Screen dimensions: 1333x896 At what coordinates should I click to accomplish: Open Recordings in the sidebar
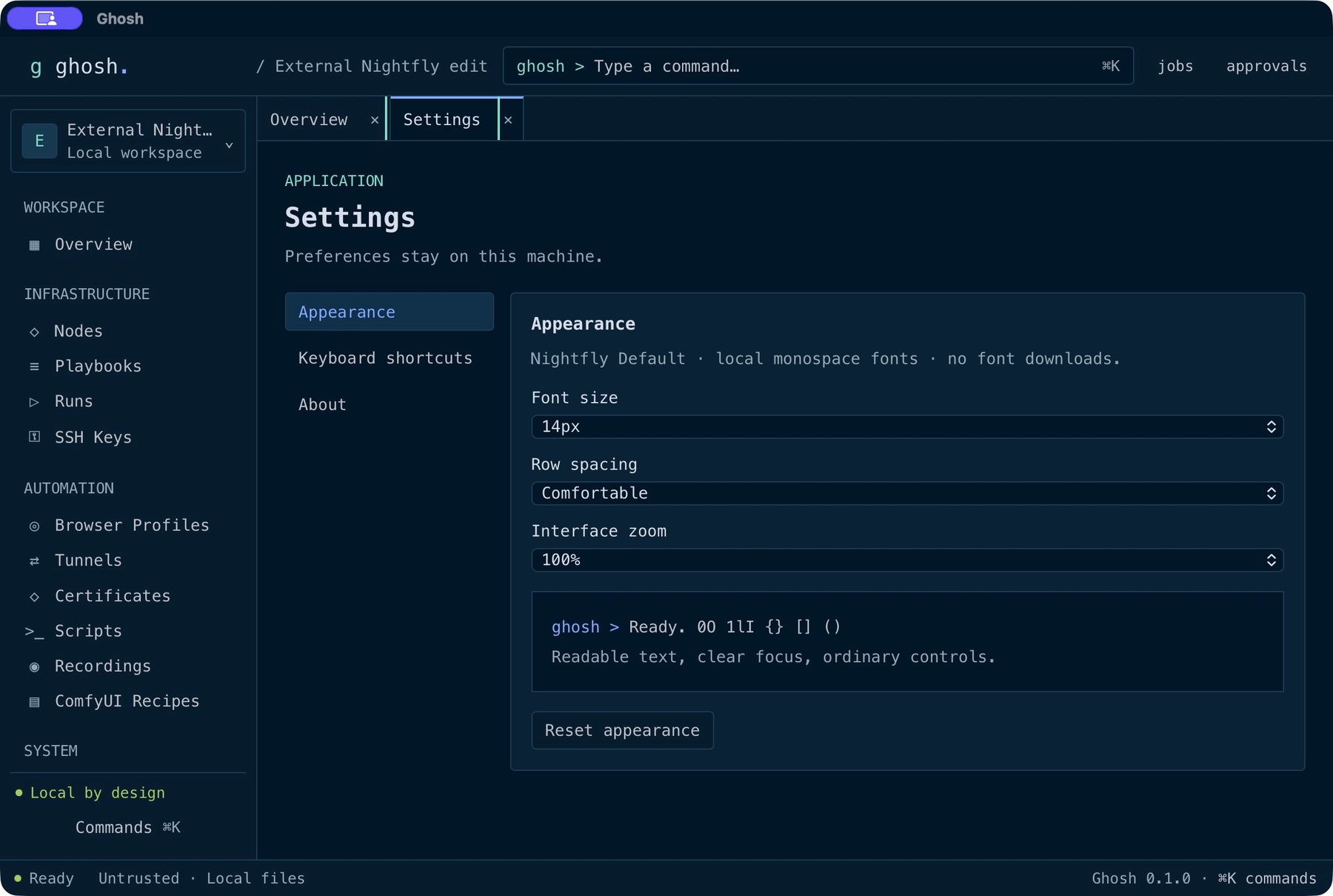click(128, 666)
